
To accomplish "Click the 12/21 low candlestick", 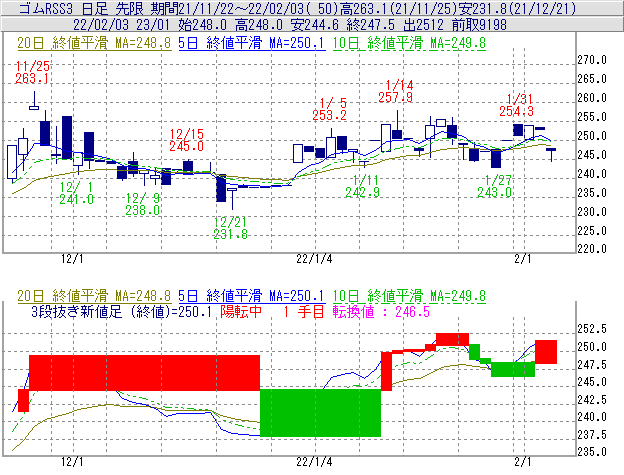I will coord(232,198).
